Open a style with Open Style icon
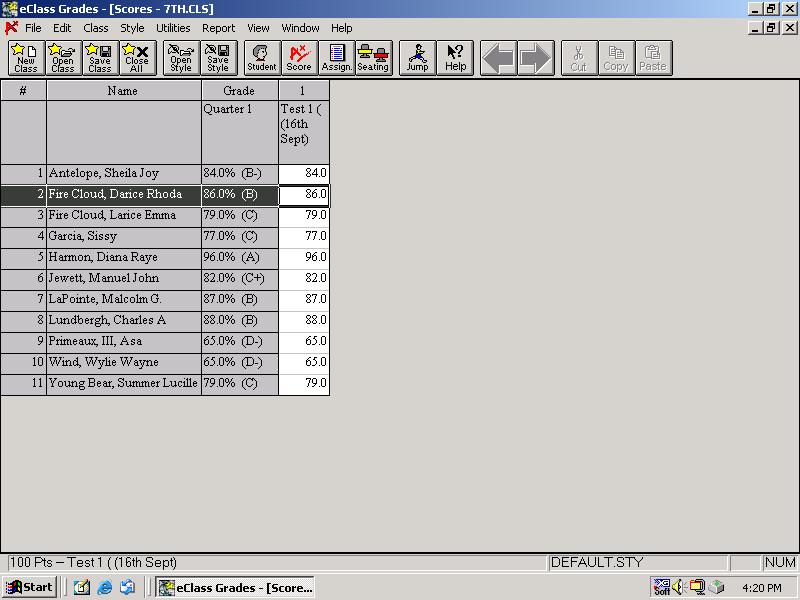This screenshot has width=800, height=600. tap(181, 58)
